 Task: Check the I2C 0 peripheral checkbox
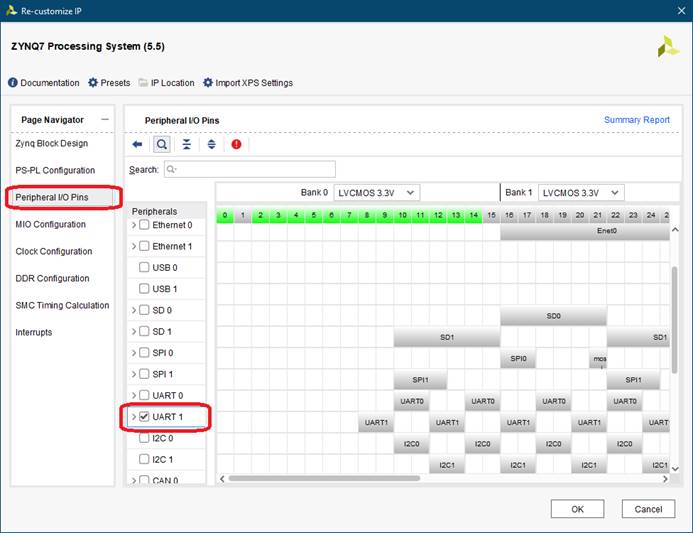tap(145, 438)
